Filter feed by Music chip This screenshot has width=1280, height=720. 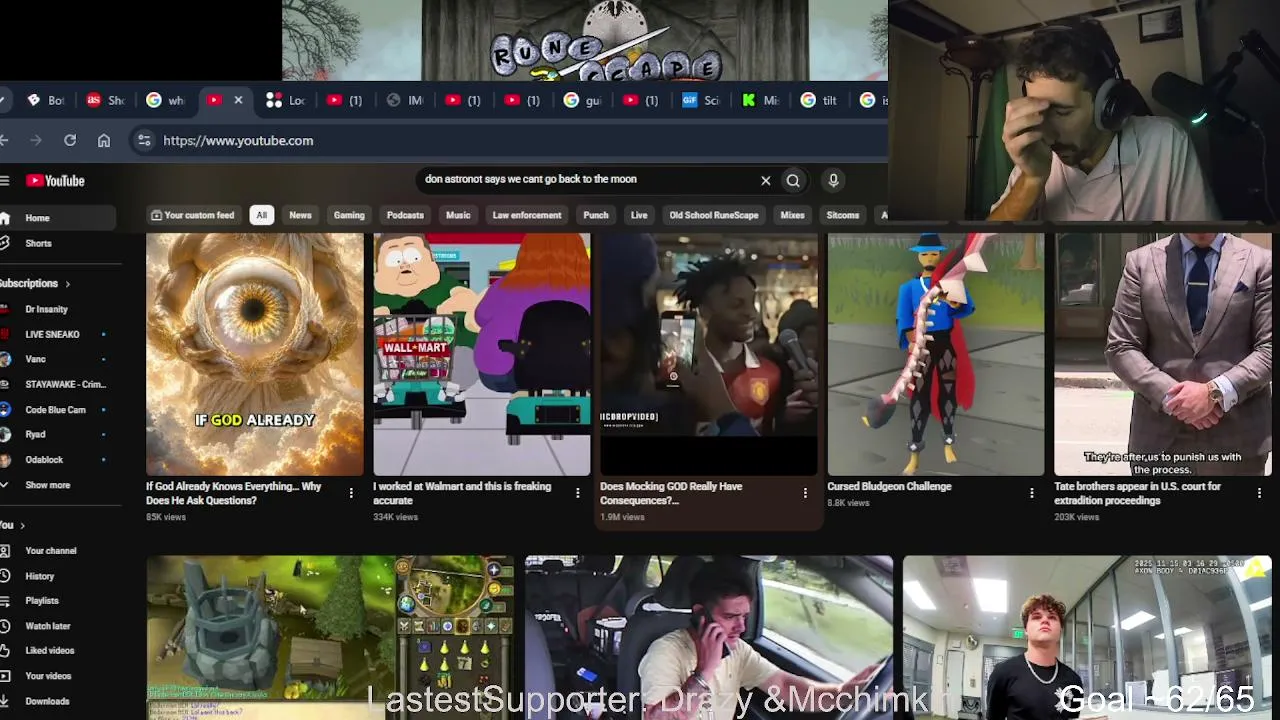tap(458, 215)
